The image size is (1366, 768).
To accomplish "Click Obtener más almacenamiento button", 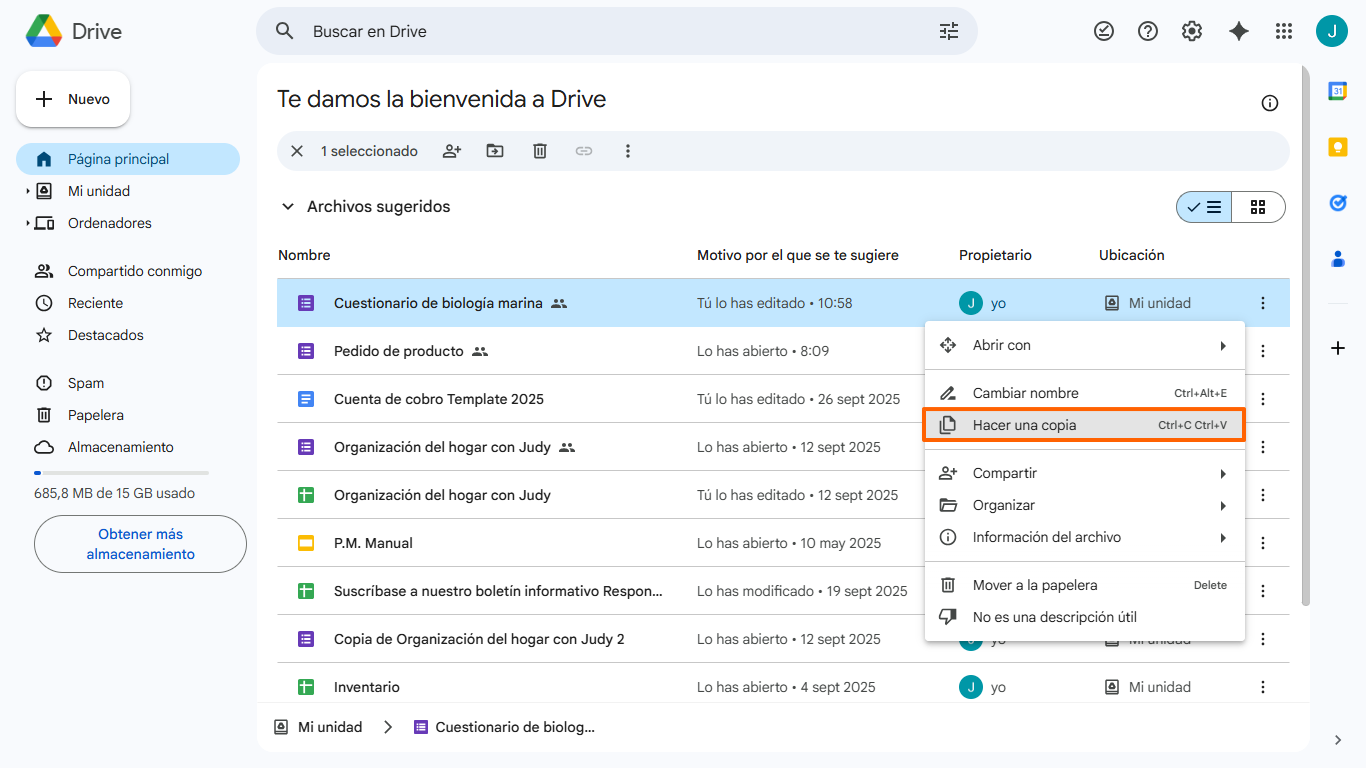I will click(x=140, y=544).
